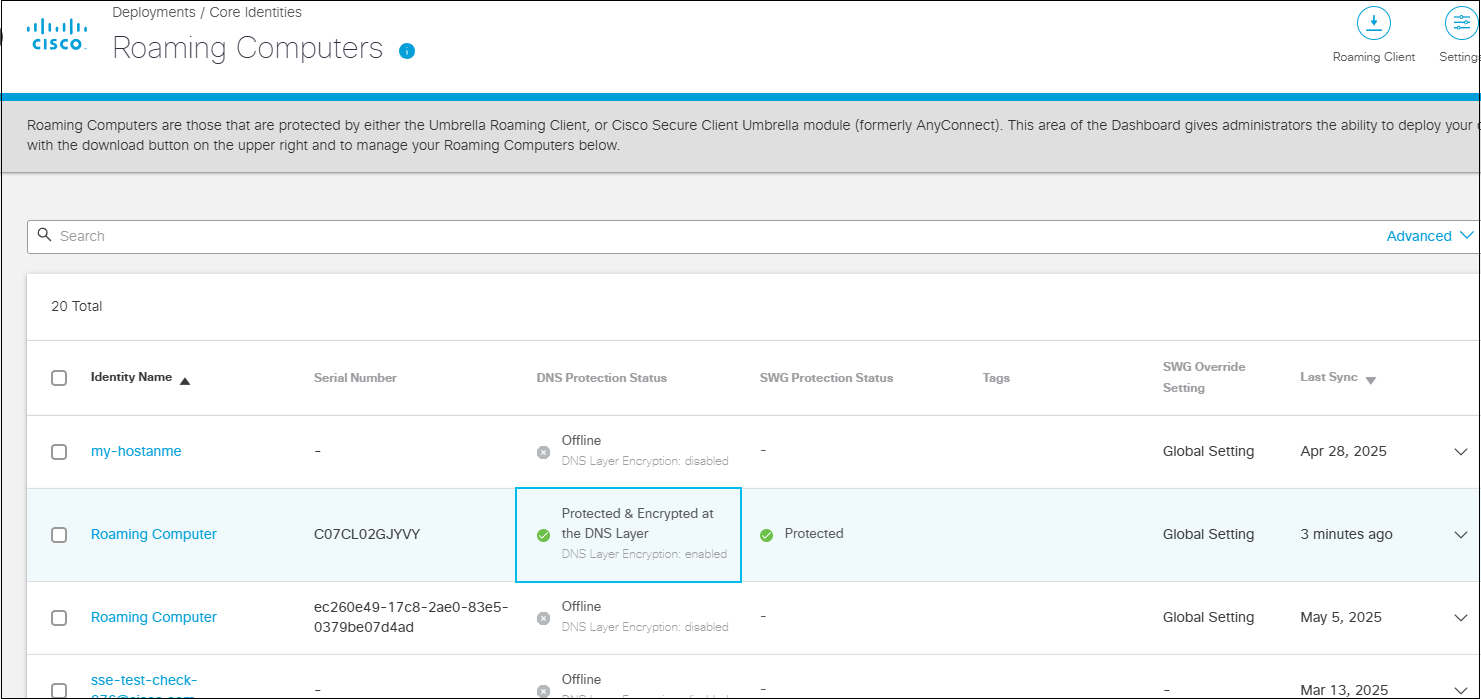
Task: Click Protected & Encrypted at the DNS Layer
Action: click(638, 523)
